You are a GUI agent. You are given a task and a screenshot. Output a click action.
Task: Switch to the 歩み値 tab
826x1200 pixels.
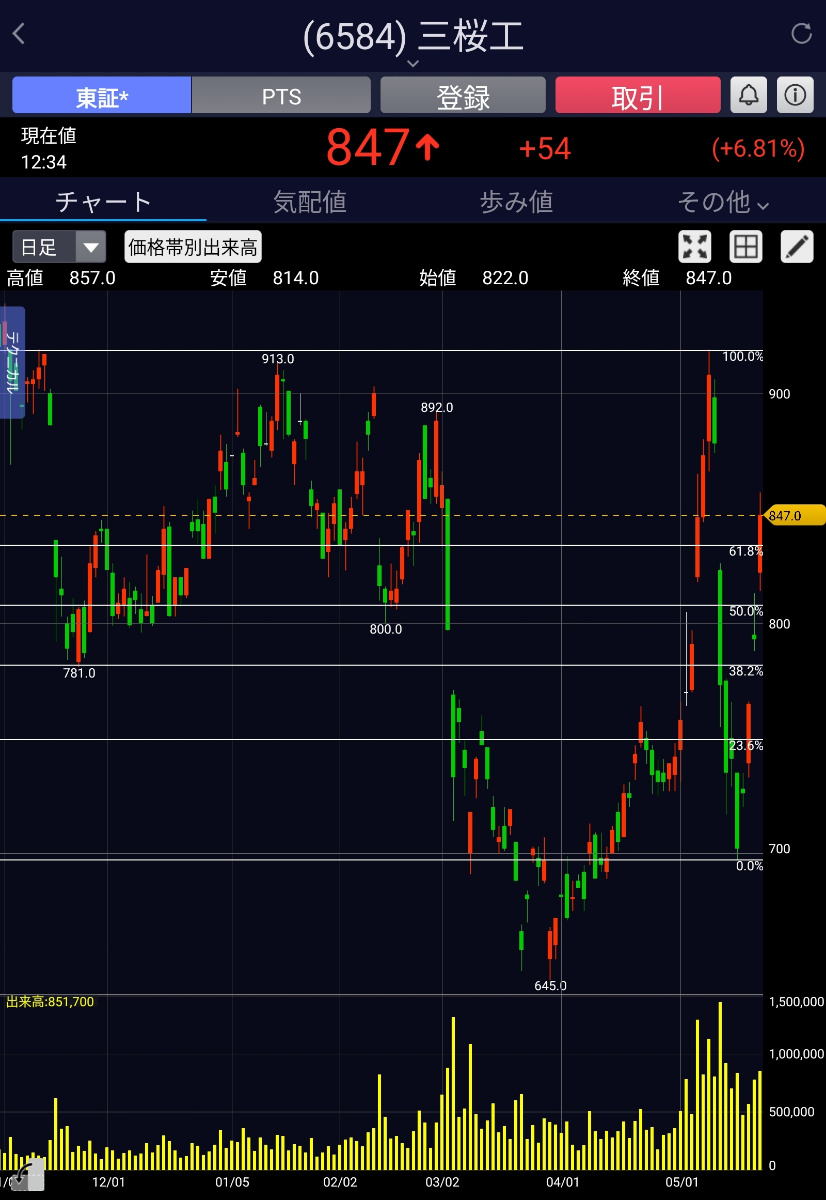click(x=516, y=202)
